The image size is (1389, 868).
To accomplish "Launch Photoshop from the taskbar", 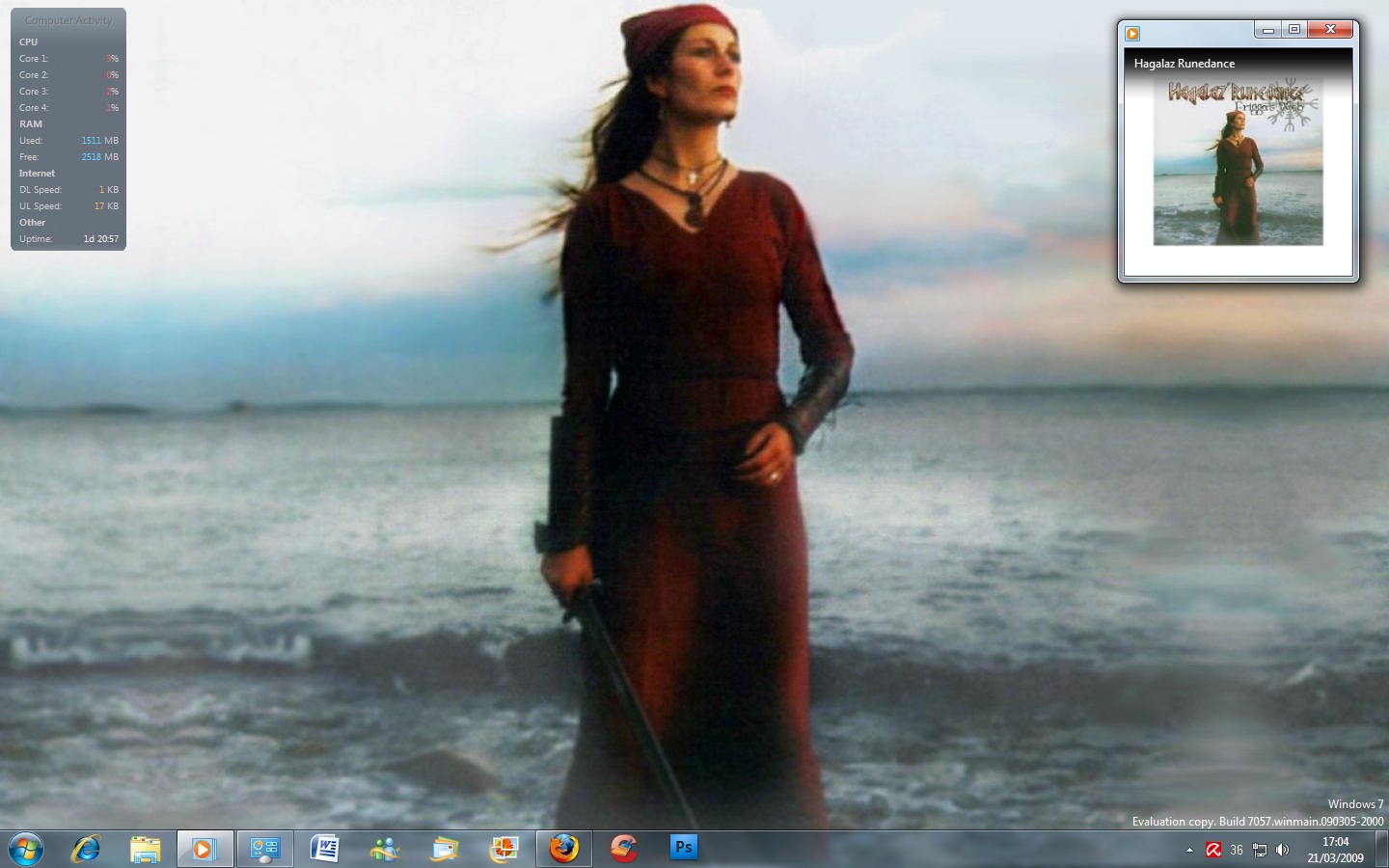I will tap(683, 848).
